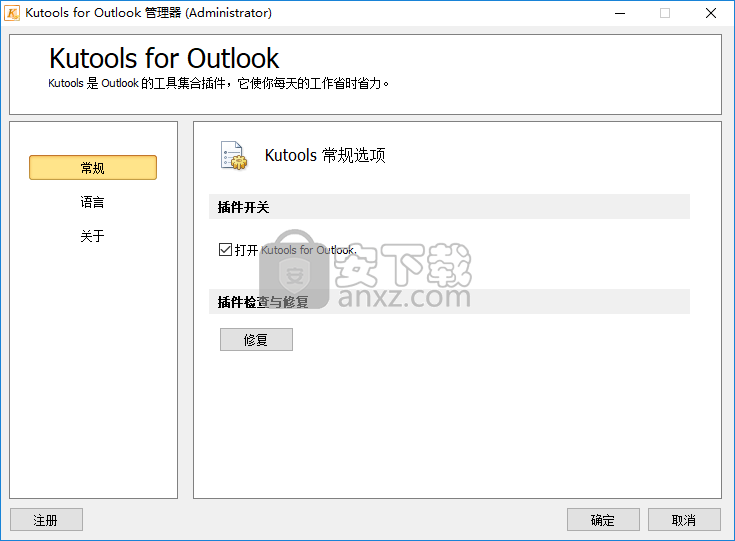Click the Kutools 常规选项 heading
Image resolution: width=735 pixels, height=541 pixels.
click(x=325, y=155)
